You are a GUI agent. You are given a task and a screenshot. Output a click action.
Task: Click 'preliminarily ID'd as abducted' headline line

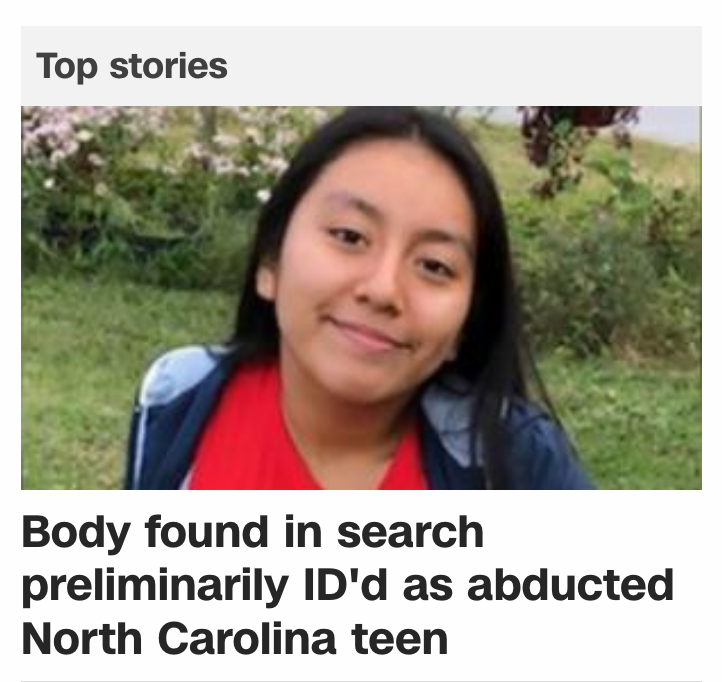(348, 586)
